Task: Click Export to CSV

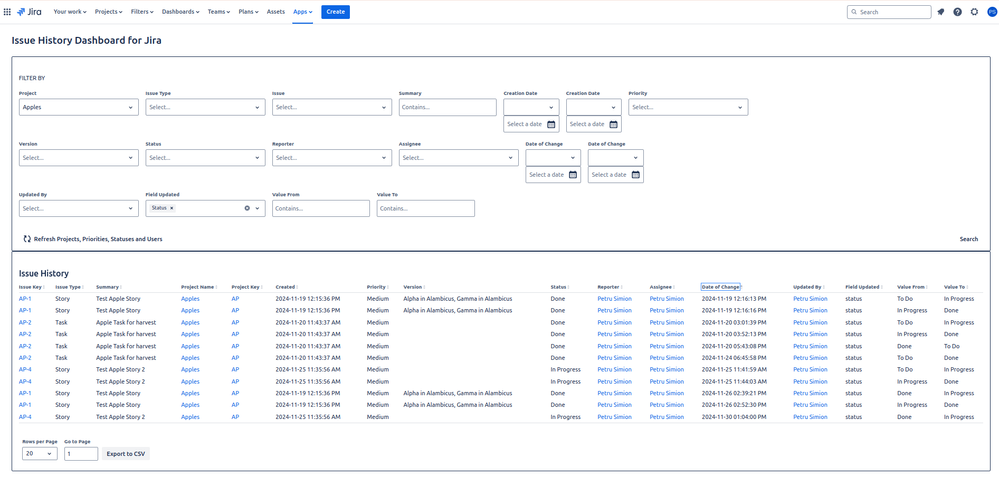Action: [x=126, y=454]
